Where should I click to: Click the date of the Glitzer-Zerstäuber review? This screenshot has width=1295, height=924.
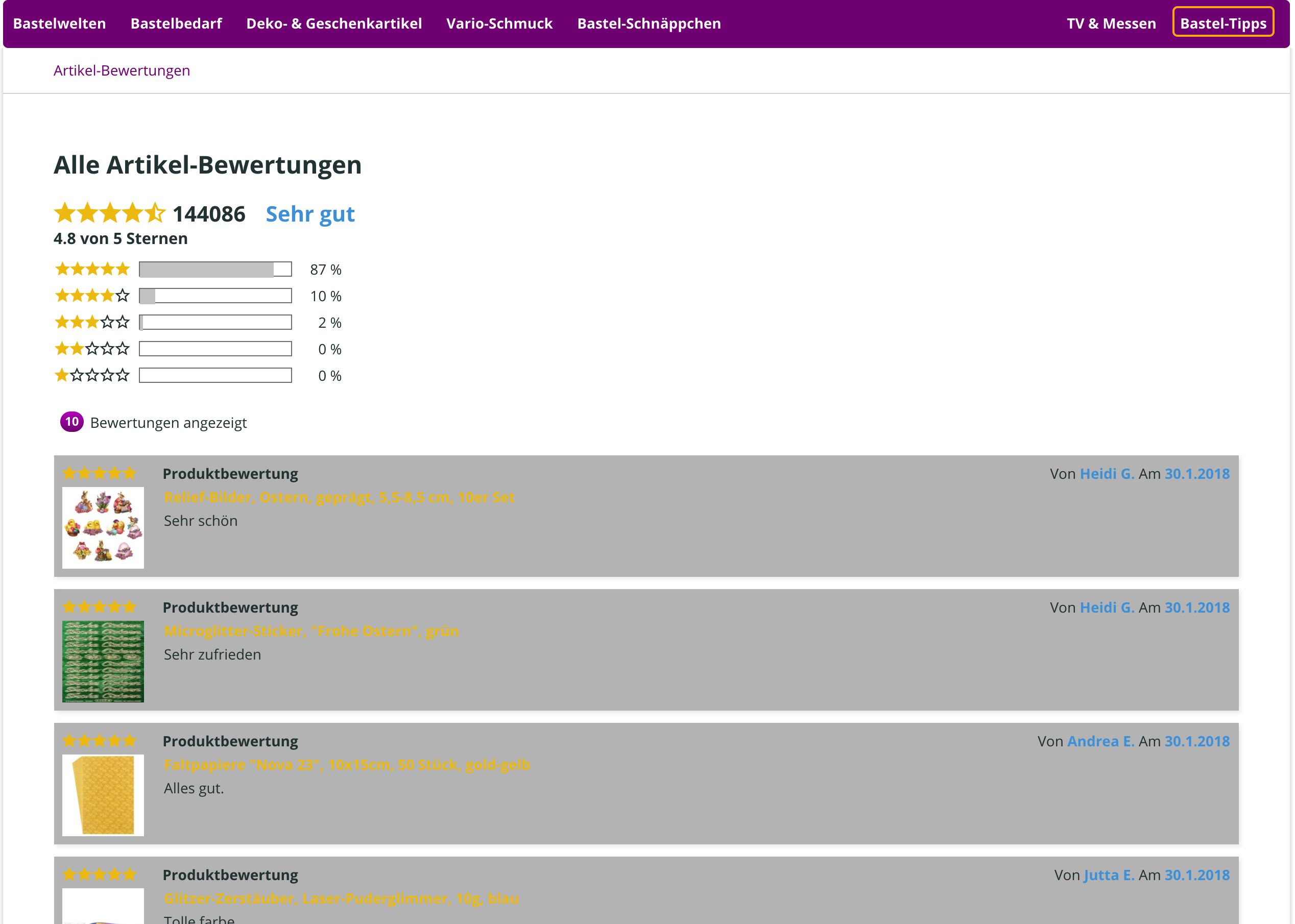point(1197,874)
